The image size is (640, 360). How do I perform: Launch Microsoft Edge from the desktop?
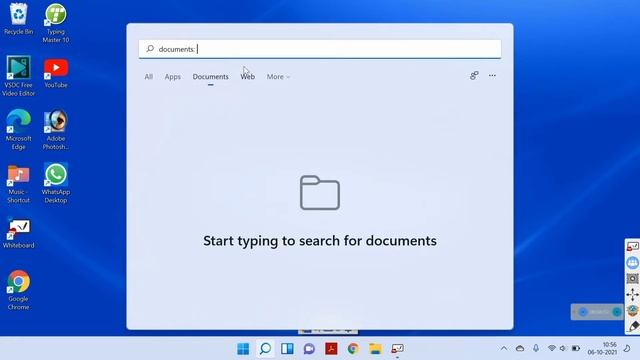(18, 129)
